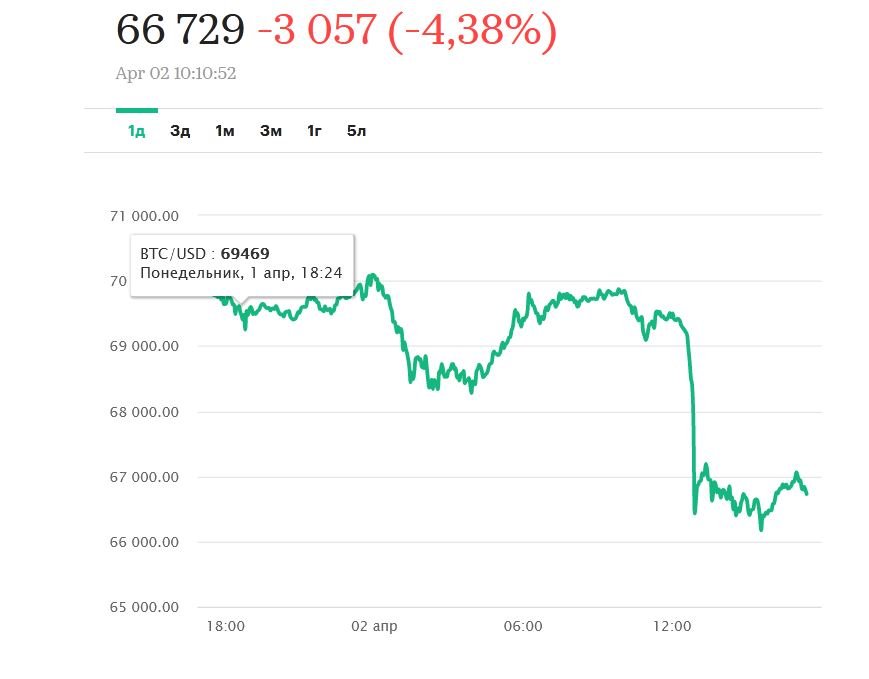This screenshot has width=869, height=679.
Task: Select the 5л time range tab
Action: [x=356, y=131]
